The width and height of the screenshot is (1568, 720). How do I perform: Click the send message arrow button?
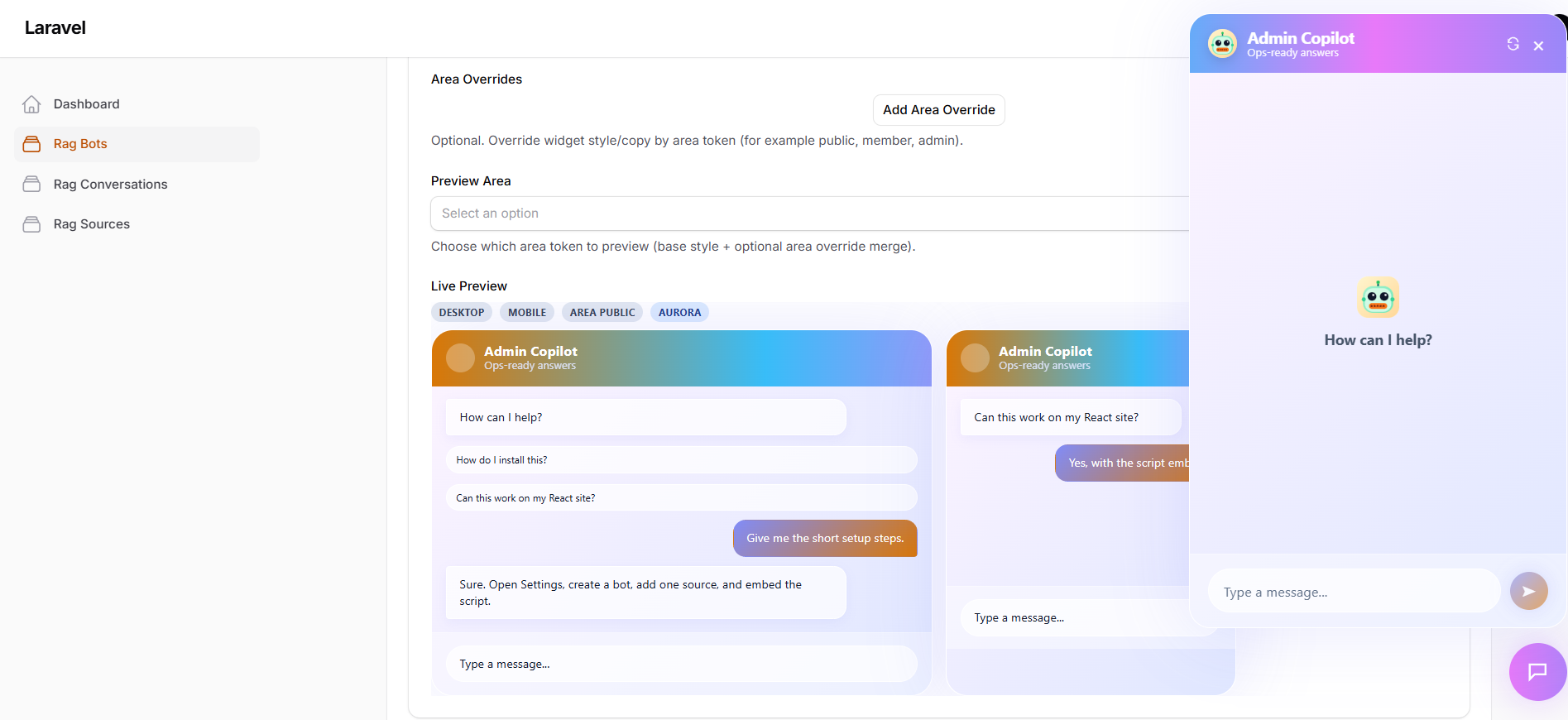[x=1528, y=591]
